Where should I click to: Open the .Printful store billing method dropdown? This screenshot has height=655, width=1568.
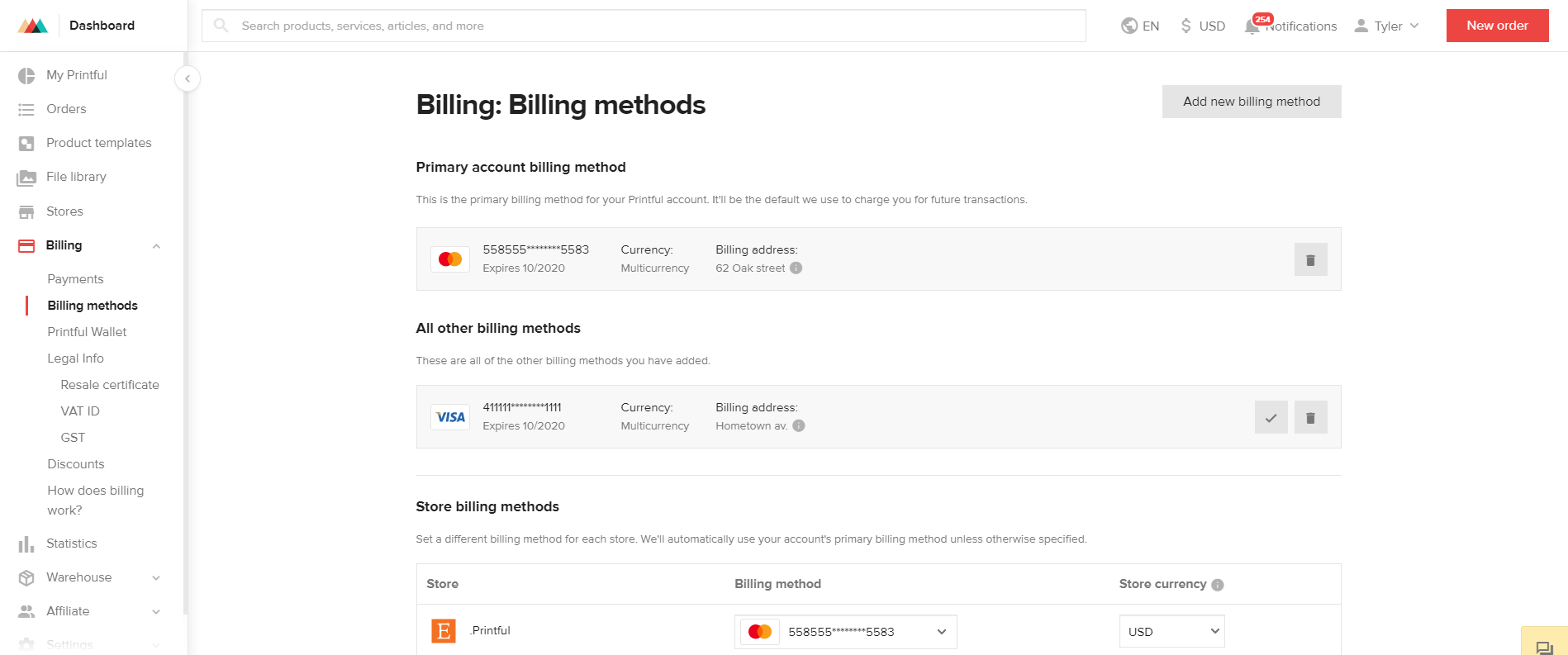[x=846, y=632]
